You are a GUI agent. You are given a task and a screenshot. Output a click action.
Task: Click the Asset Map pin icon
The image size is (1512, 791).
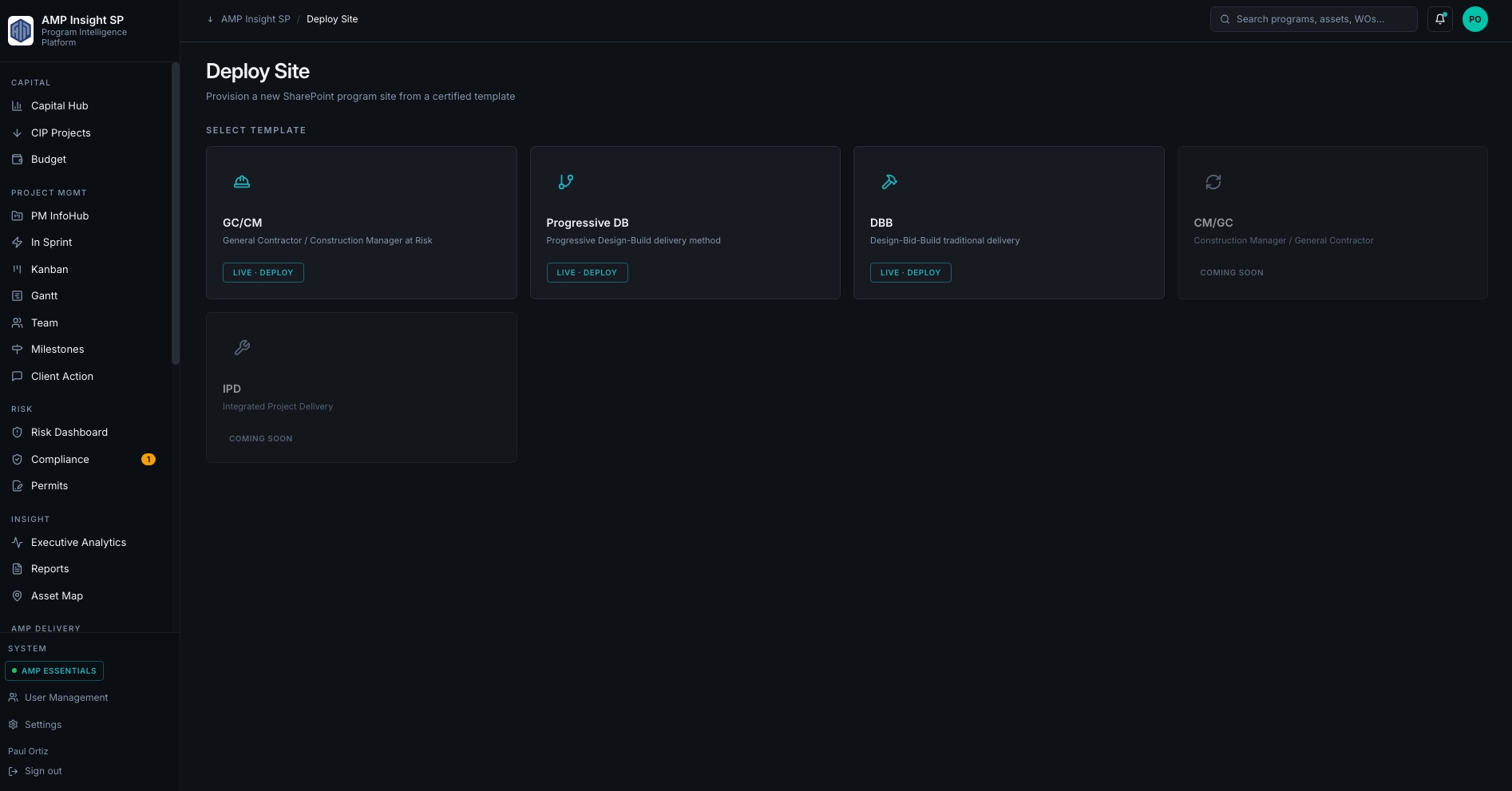[x=17, y=595]
